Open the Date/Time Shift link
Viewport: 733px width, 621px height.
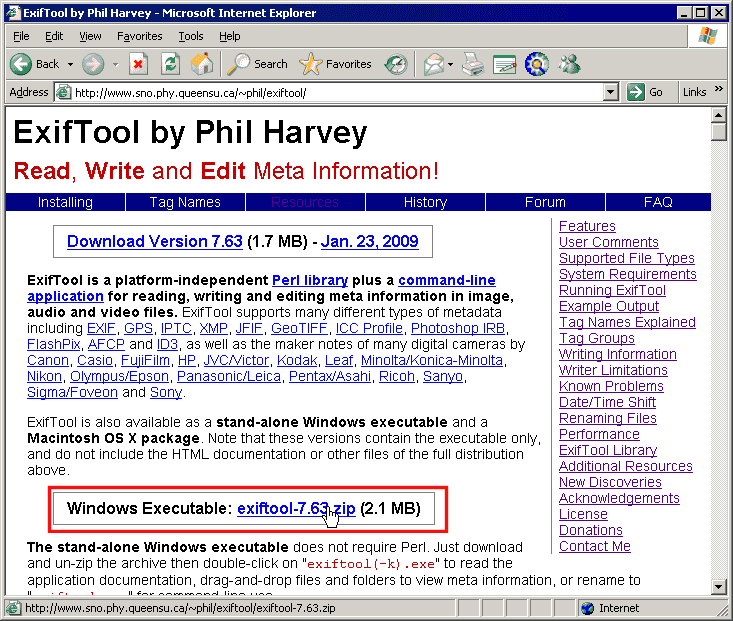pyautogui.click(x=607, y=402)
